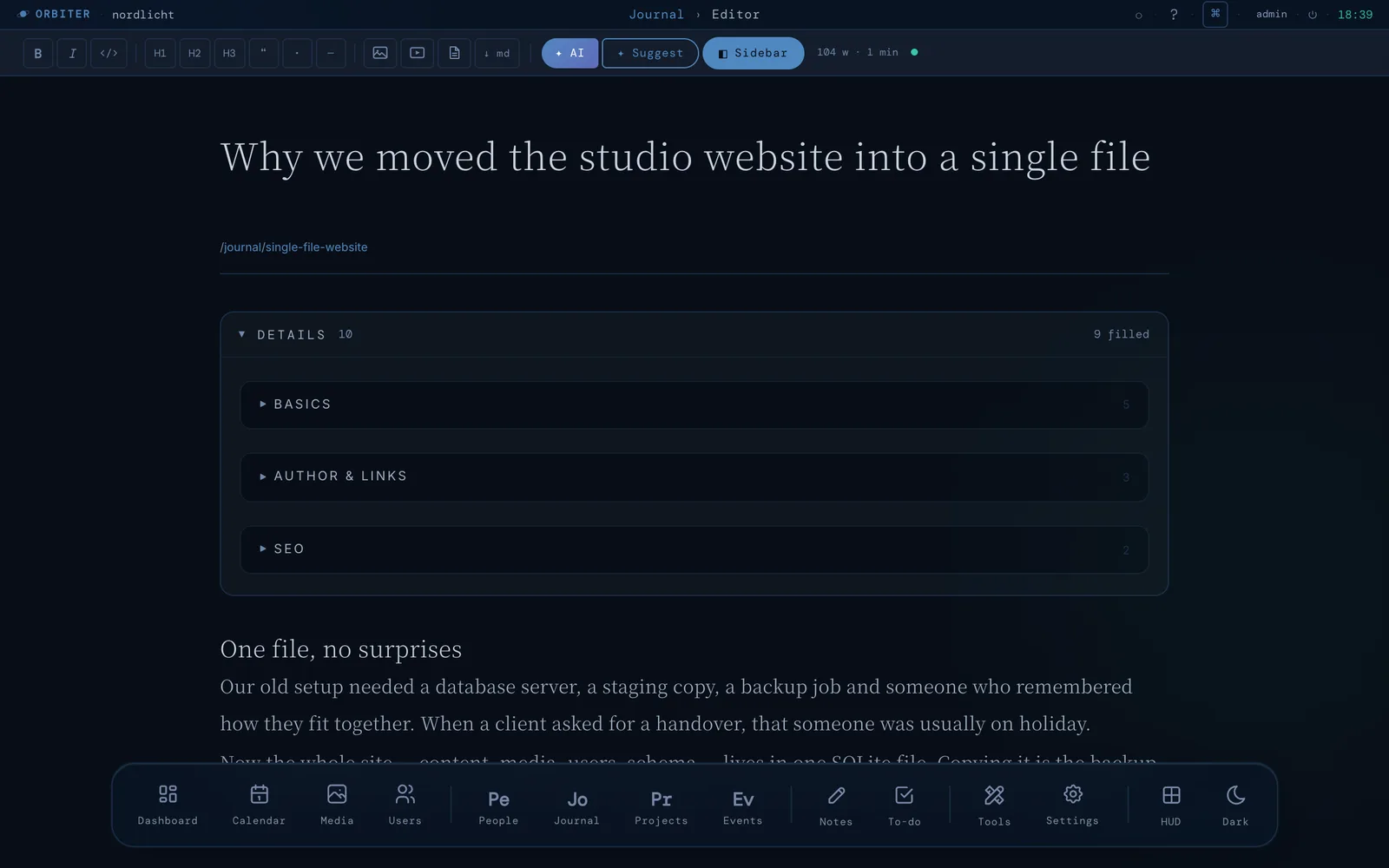Open help with the question mark
This screenshot has width=1389, height=868.
coord(1174,14)
